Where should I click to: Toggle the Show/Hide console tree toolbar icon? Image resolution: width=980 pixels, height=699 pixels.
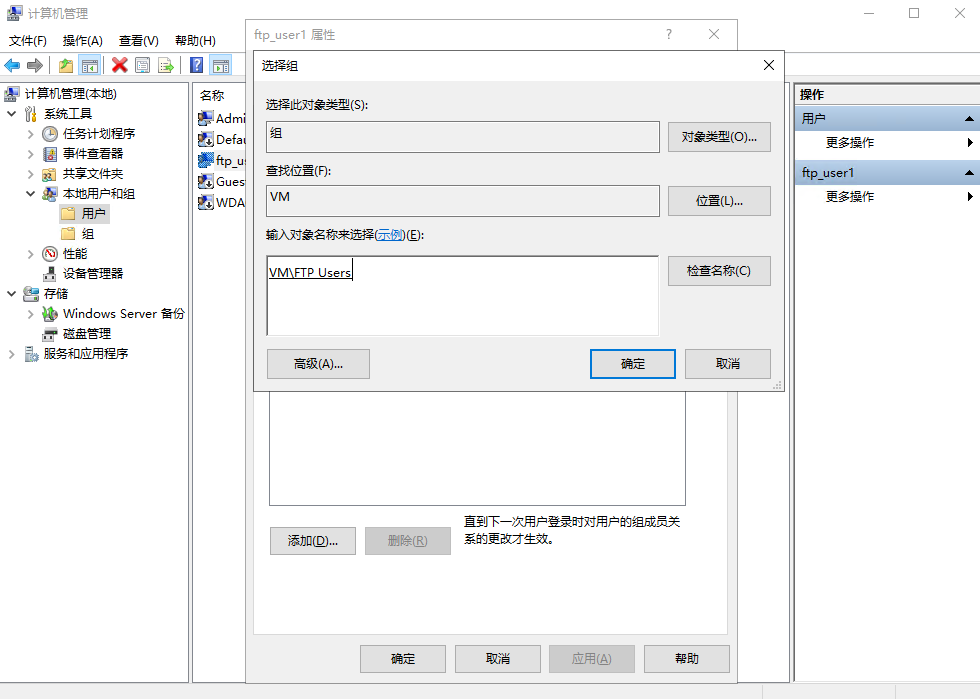(90, 65)
